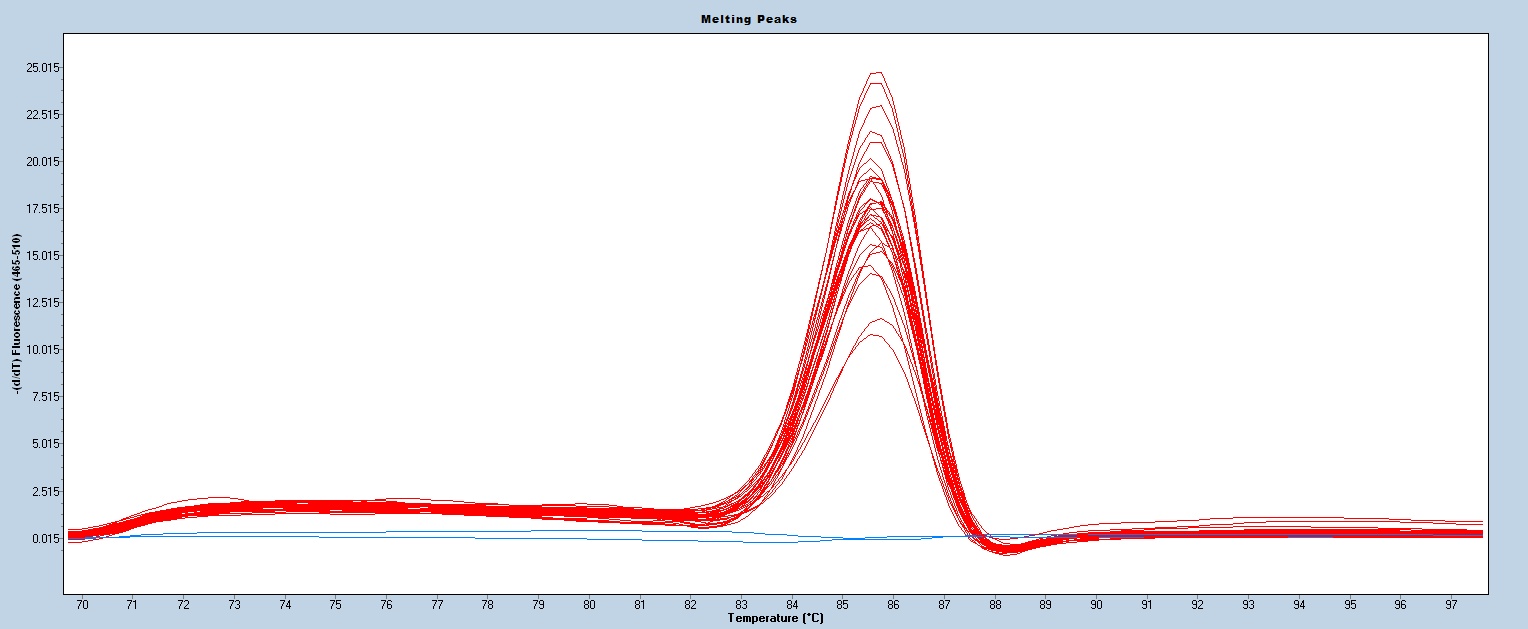Click the Temperature (°C) x-axis label

pyautogui.click(x=777, y=618)
